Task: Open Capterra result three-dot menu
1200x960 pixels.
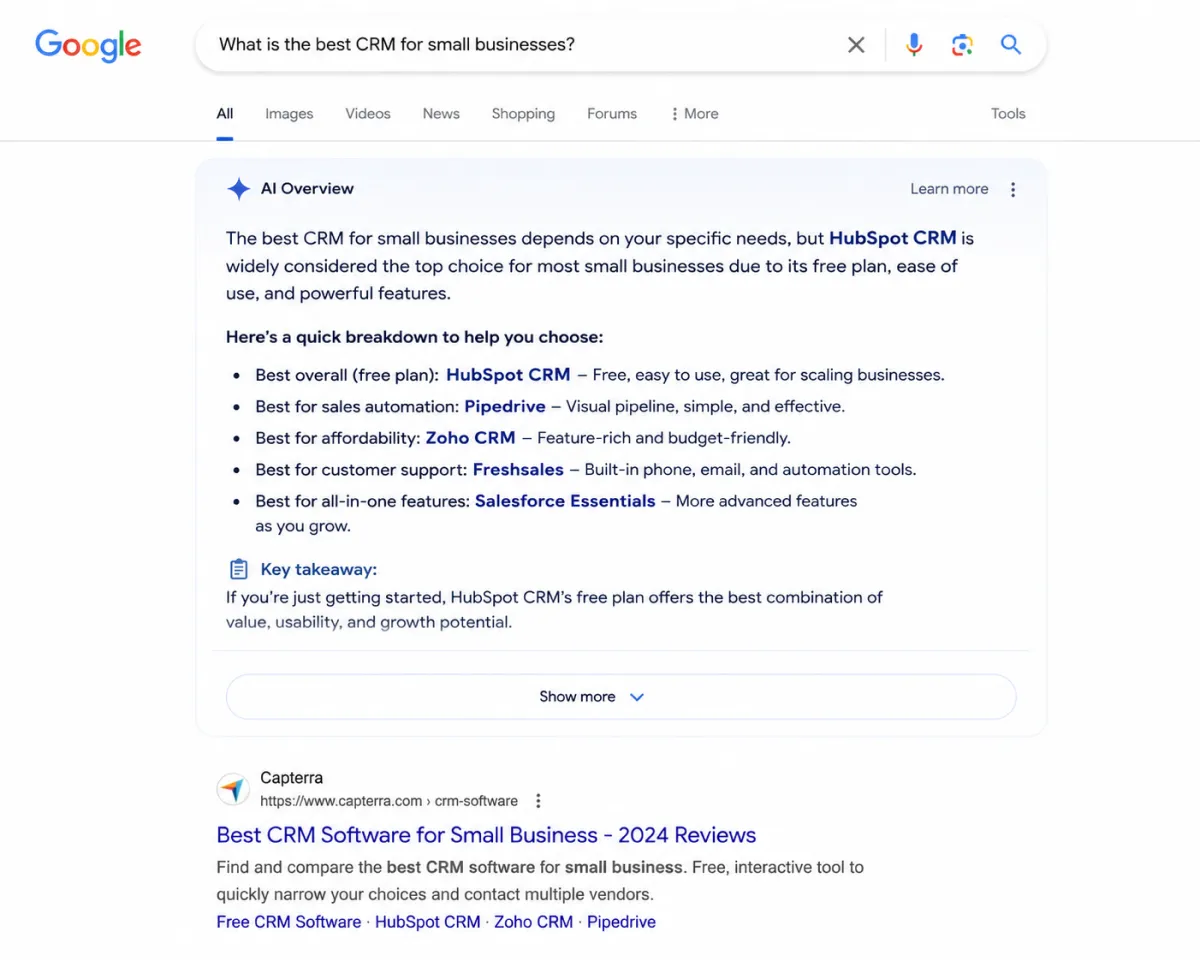Action: point(538,801)
